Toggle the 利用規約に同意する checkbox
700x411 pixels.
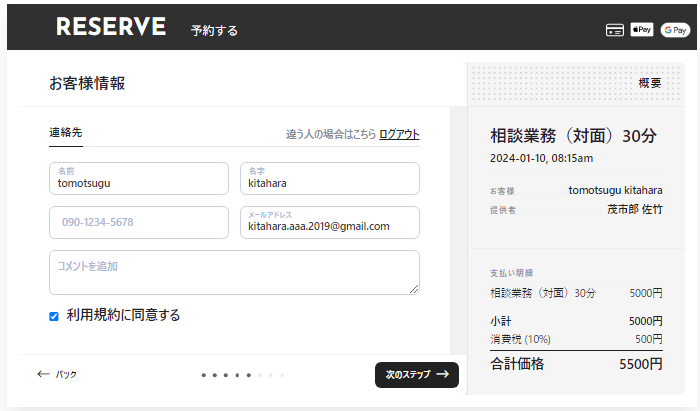(x=54, y=316)
